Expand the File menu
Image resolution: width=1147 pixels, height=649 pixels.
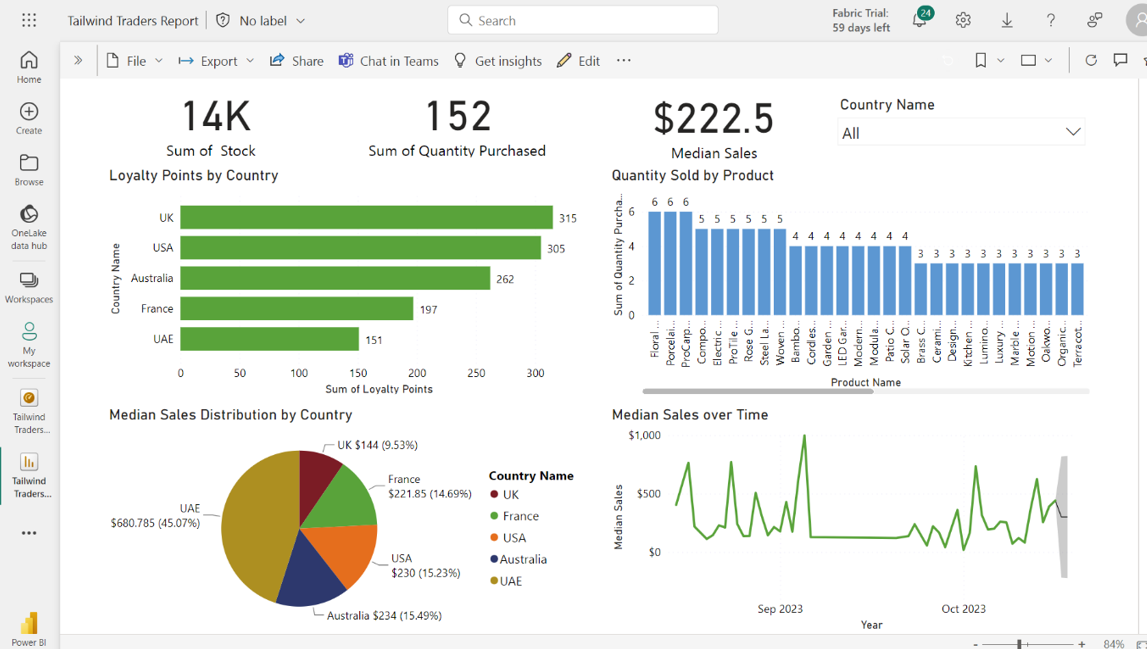[x=135, y=61]
